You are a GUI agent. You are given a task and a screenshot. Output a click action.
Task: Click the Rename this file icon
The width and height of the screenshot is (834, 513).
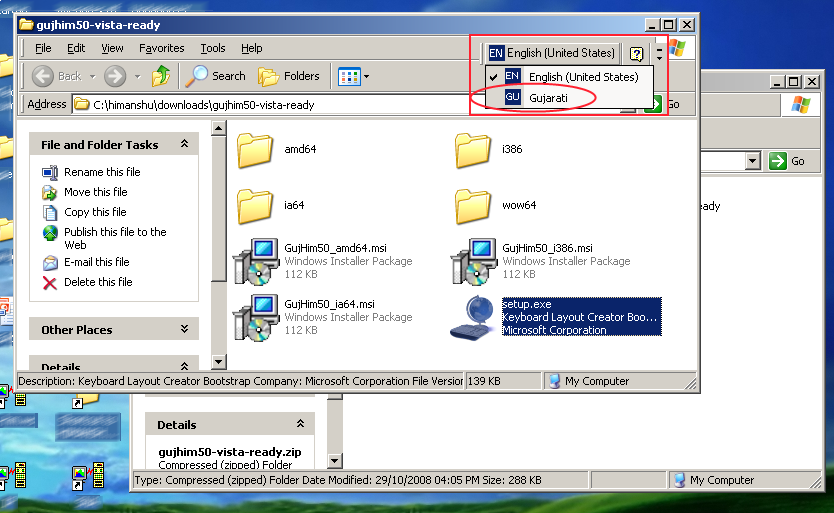[x=50, y=172]
